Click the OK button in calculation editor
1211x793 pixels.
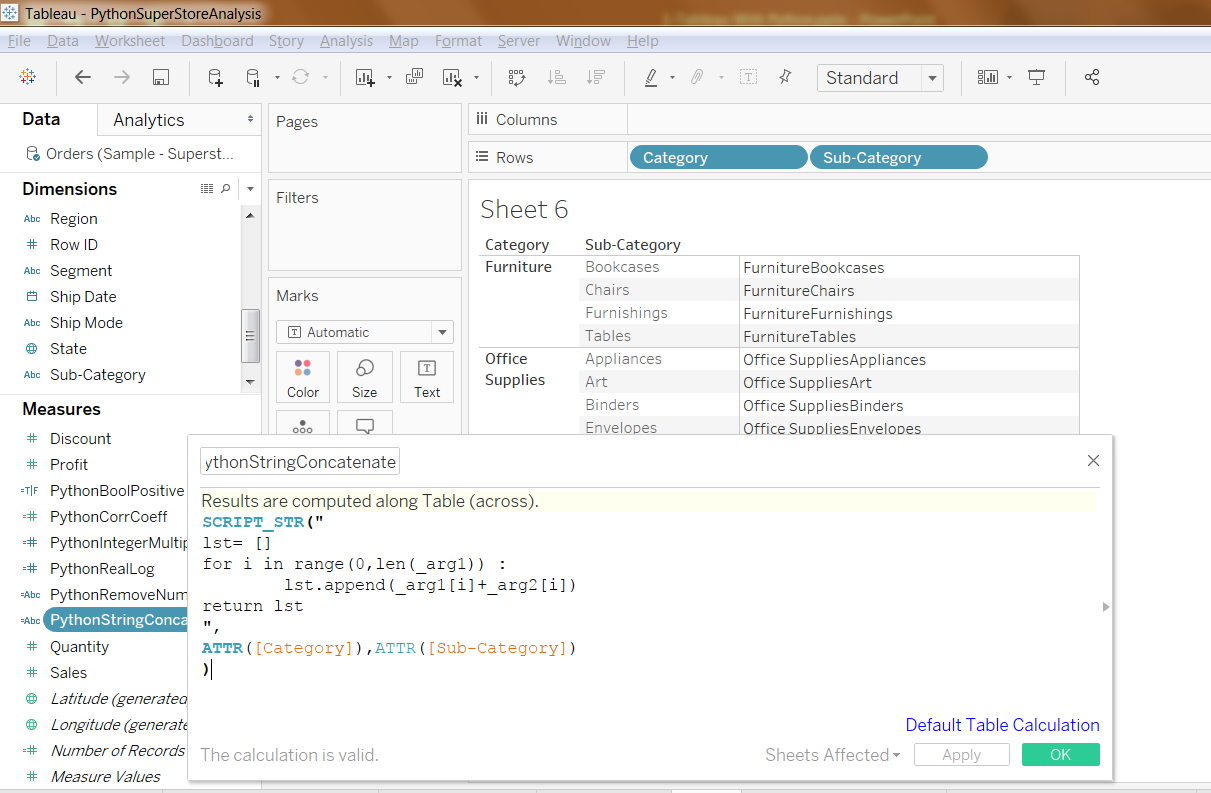[x=1060, y=755]
